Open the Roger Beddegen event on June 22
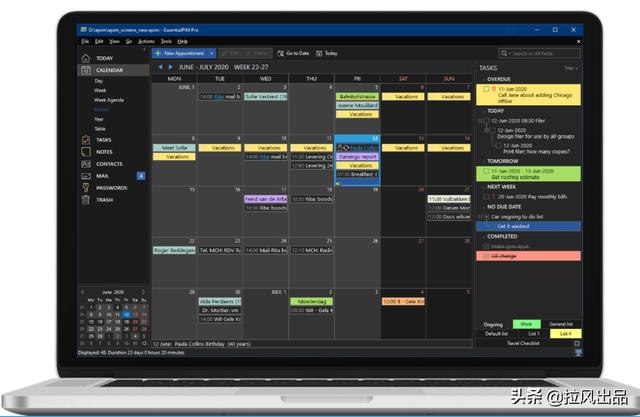Viewport: 640px width, 417px height. click(x=174, y=250)
